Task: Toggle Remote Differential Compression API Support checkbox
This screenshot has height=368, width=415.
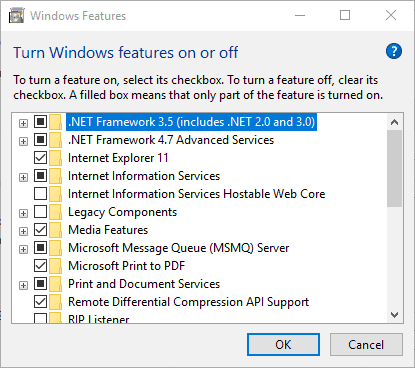Action: tap(40, 302)
